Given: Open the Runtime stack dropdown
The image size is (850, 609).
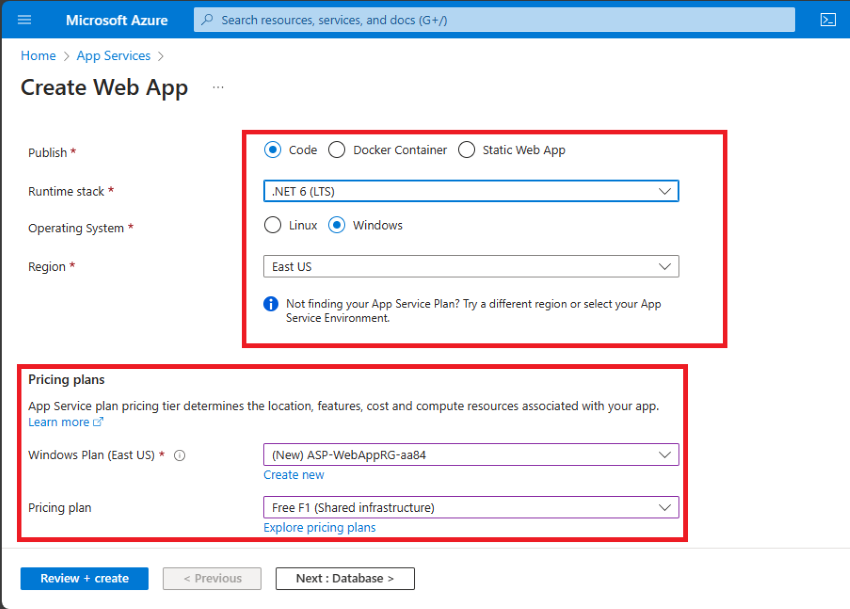Looking at the screenshot, I should pyautogui.click(x=664, y=190).
